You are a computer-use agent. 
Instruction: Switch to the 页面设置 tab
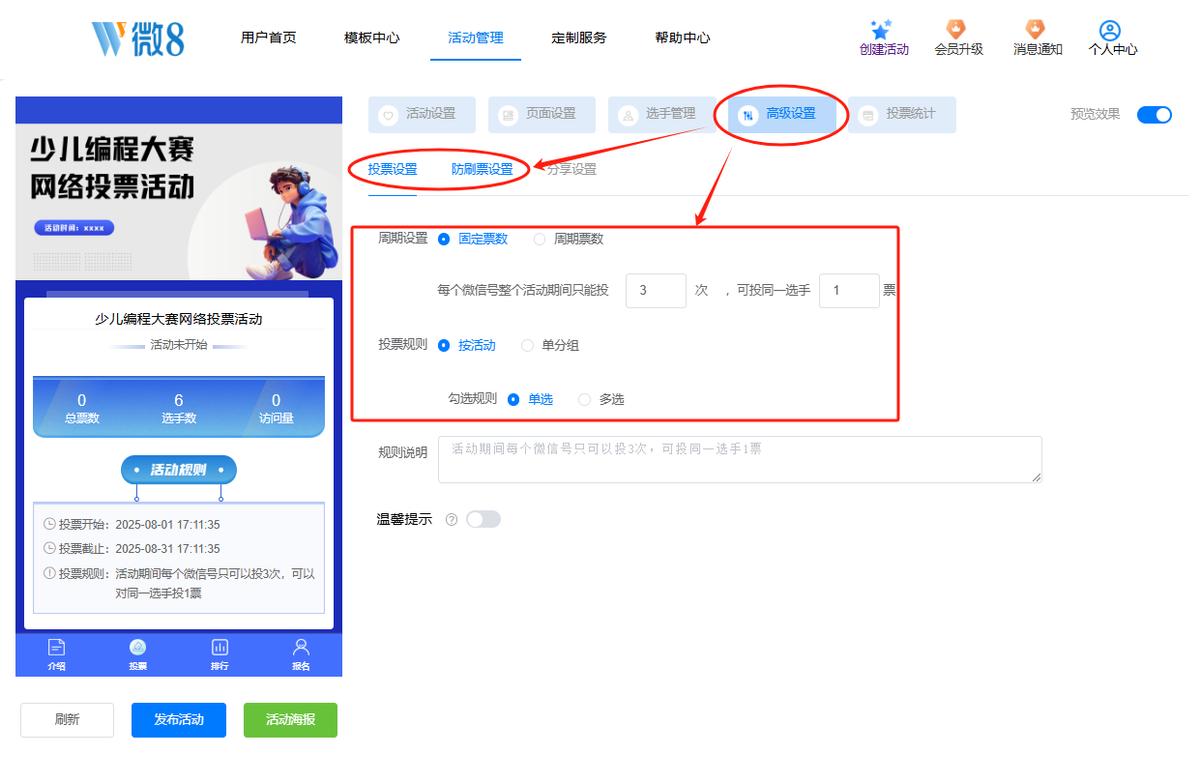point(541,115)
